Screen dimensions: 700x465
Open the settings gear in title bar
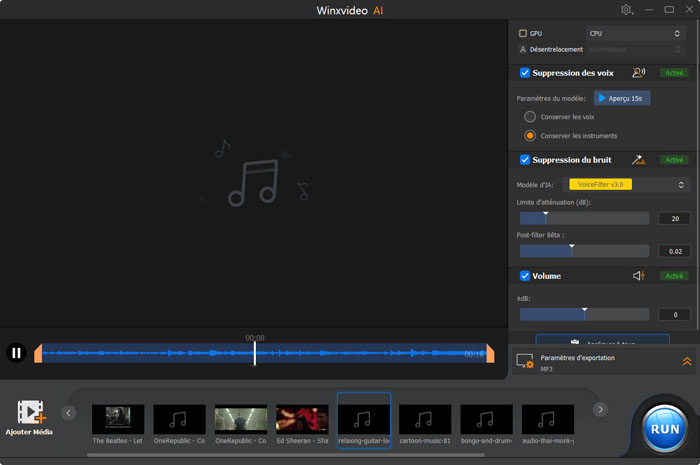(x=627, y=9)
